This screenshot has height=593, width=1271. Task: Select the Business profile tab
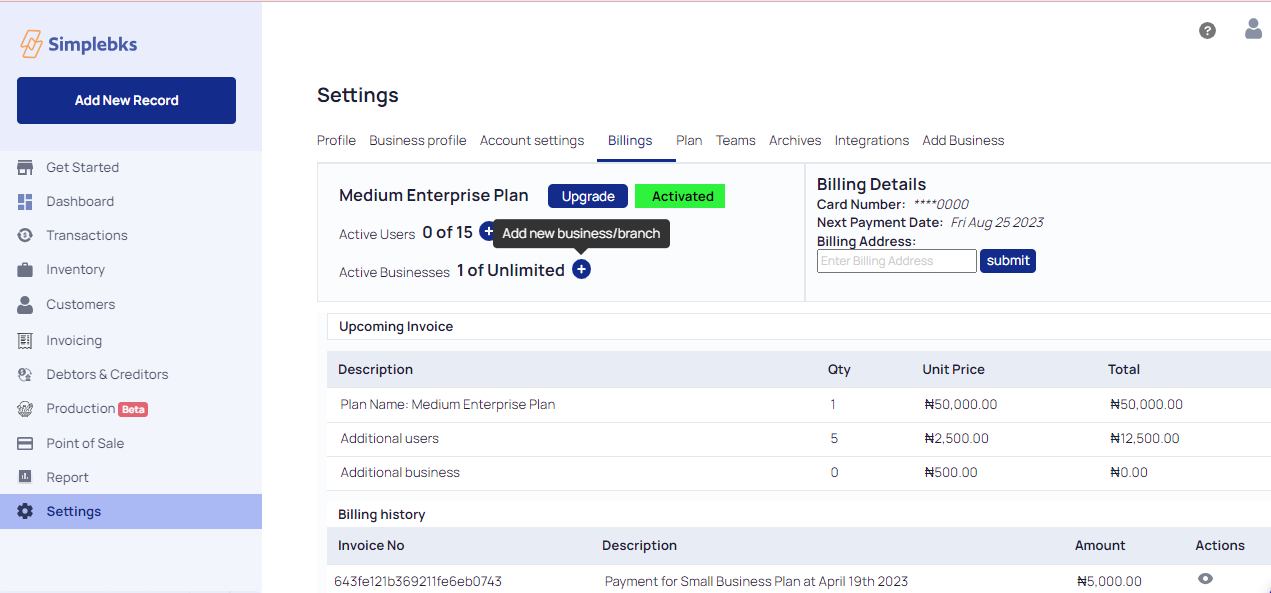pos(417,140)
